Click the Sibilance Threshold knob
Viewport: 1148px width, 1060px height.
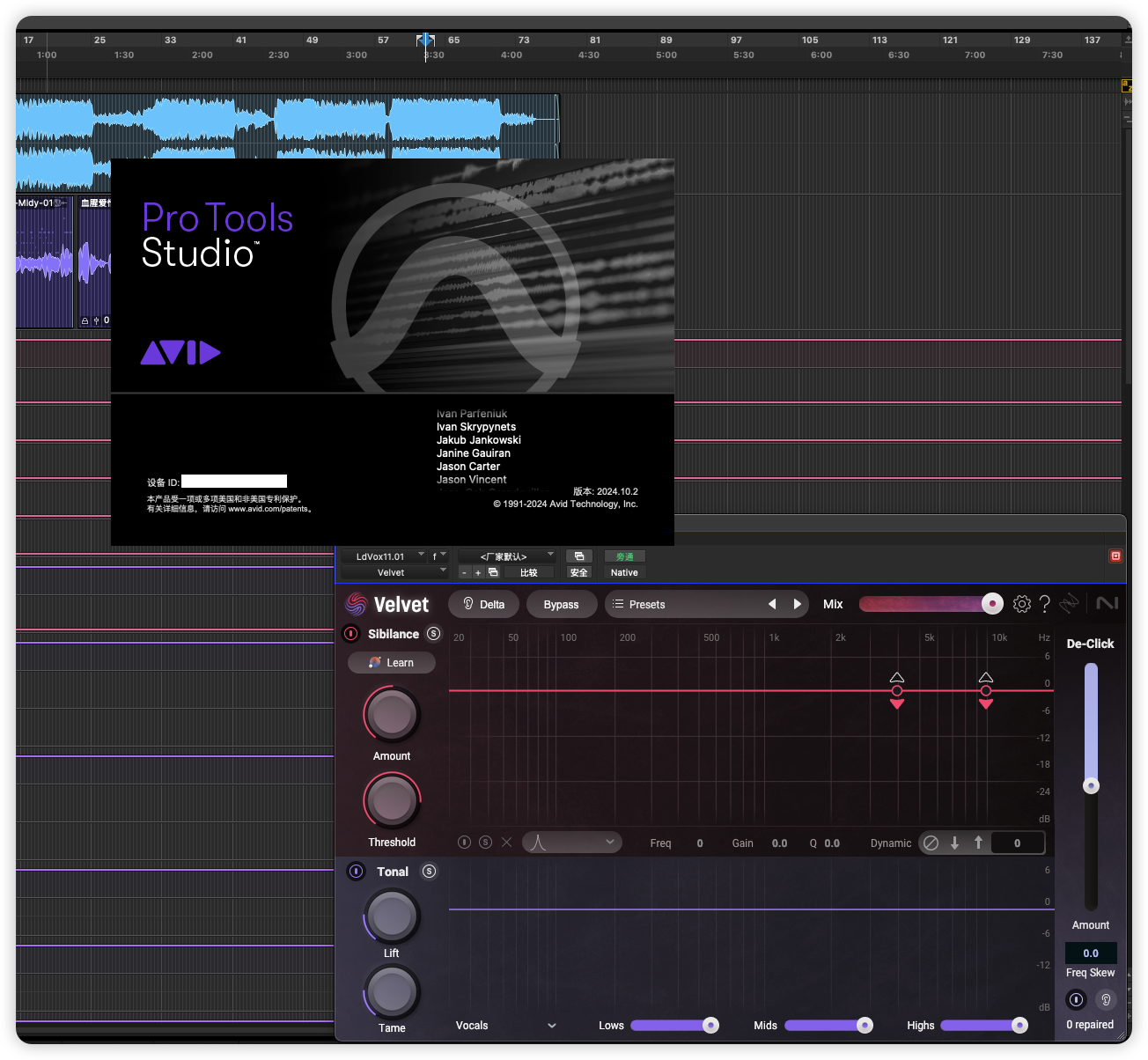tap(392, 800)
